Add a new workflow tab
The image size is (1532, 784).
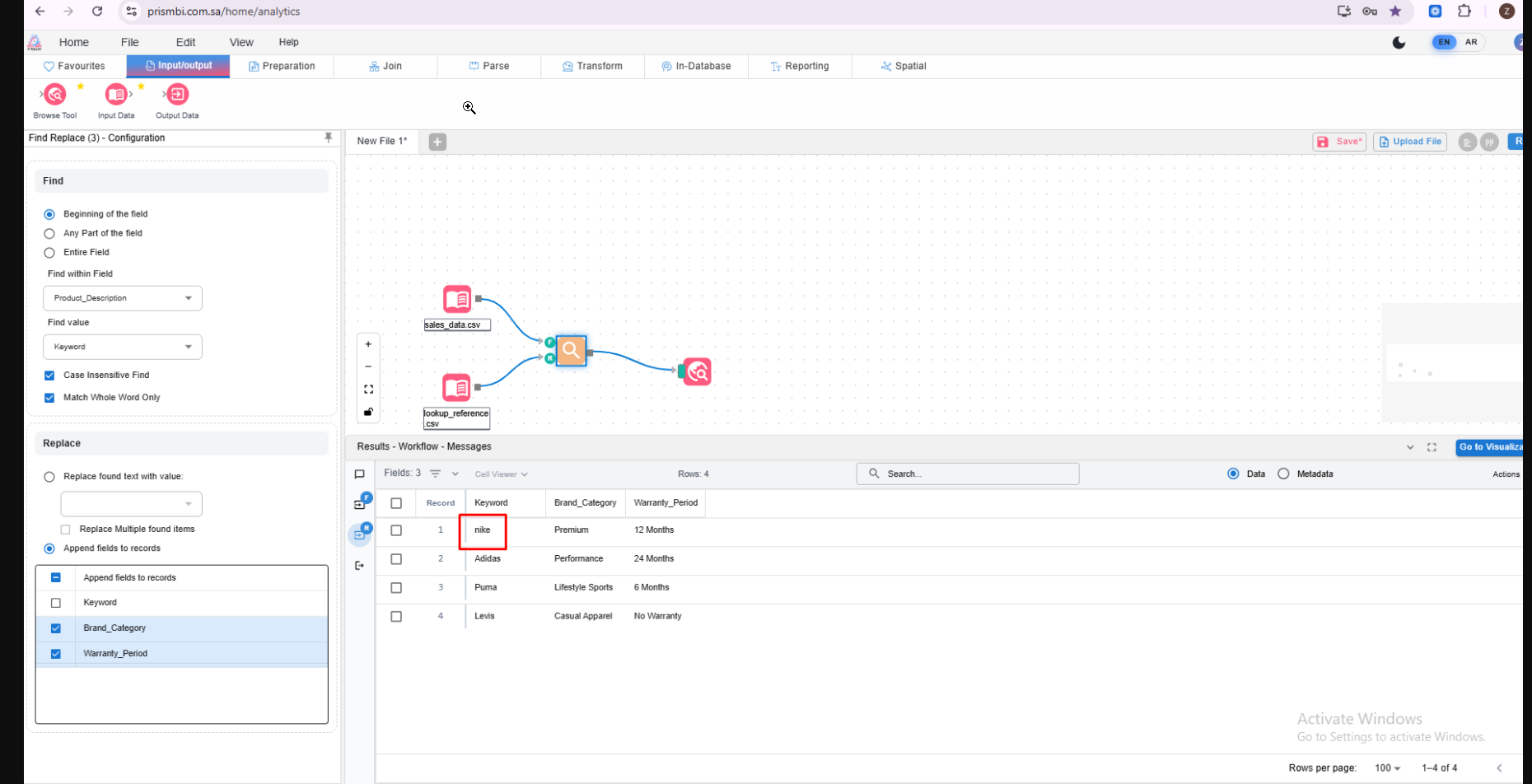[437, 142]
